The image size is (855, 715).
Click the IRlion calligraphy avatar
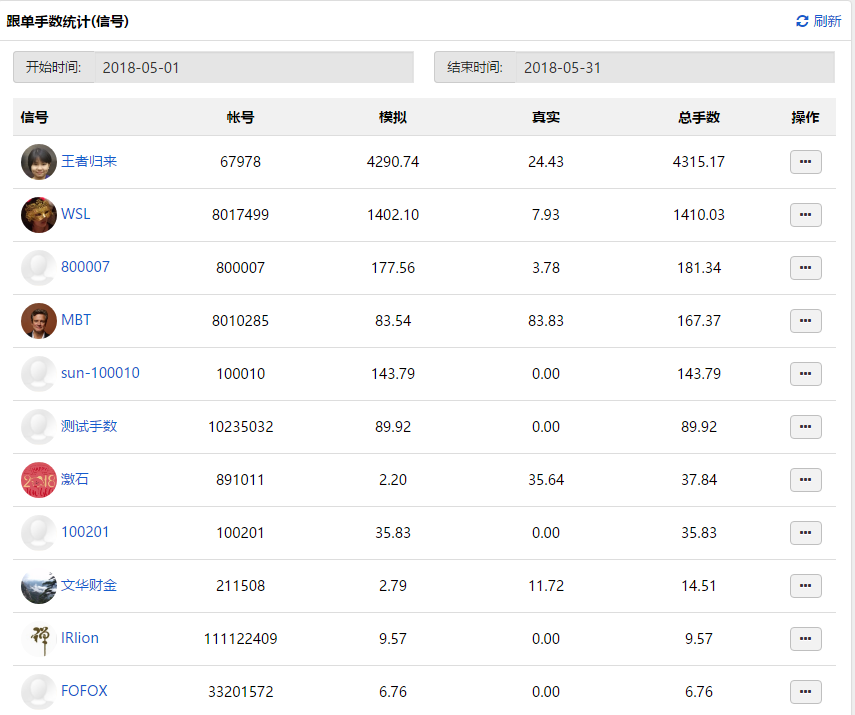tap(39, 638)
